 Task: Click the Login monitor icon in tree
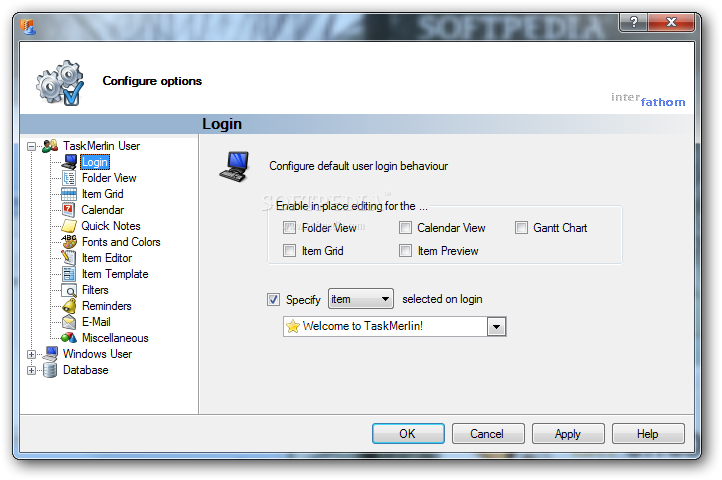click(x=69, y=162)
